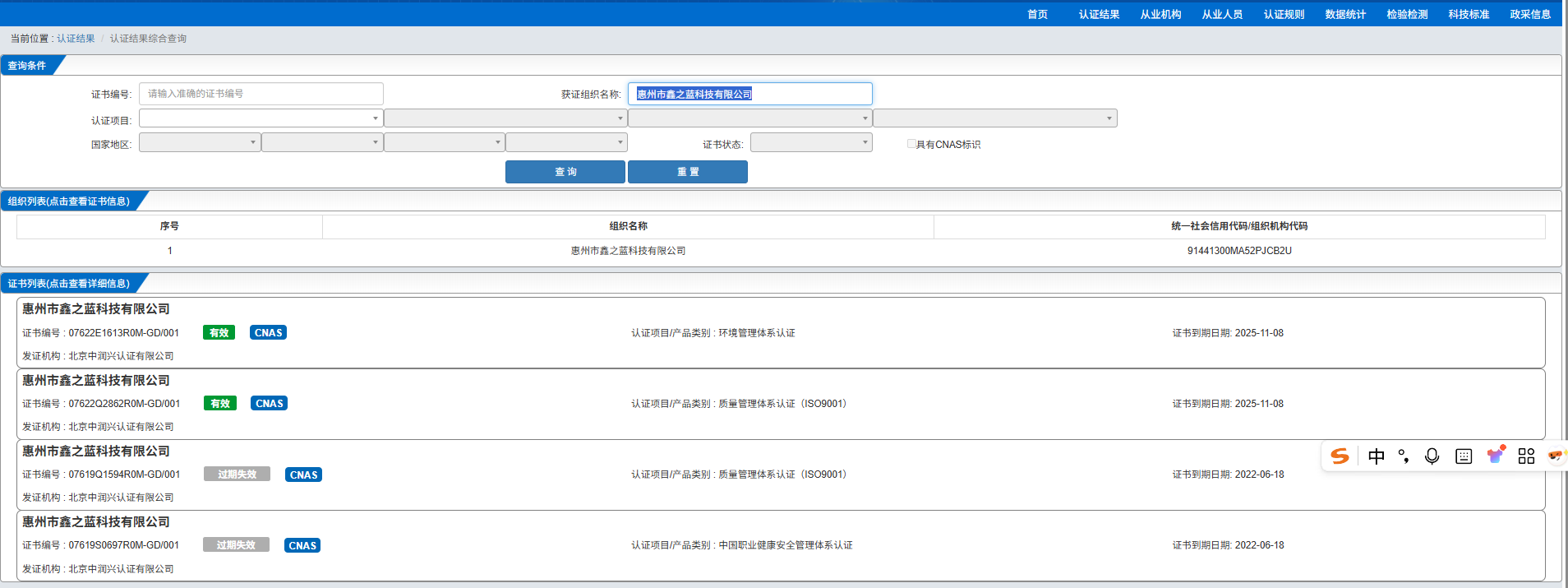Click the 证书编号 input field
The image size is (1568, 588).
[261, 94]
